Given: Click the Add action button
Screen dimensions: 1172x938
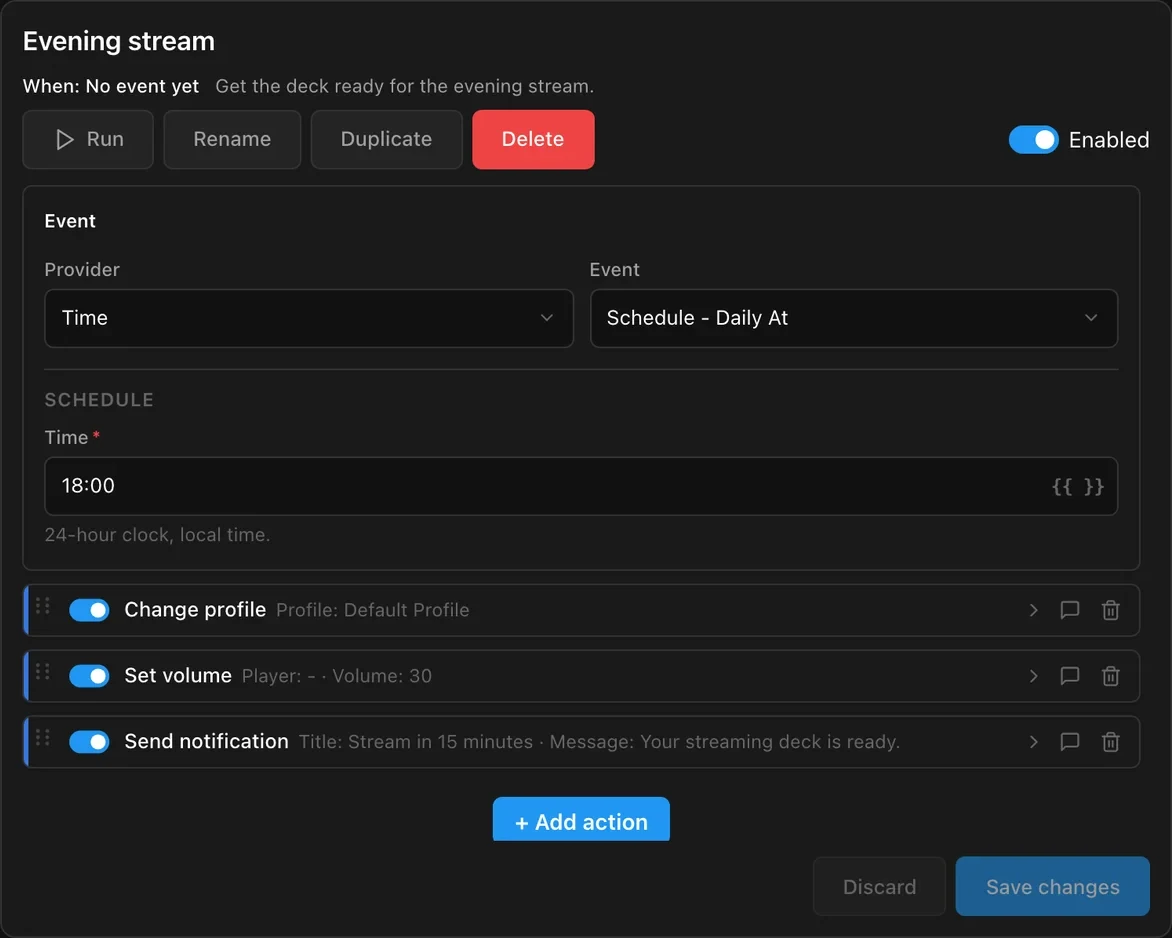Looking at the screenshot, I should tap(581, 820).
